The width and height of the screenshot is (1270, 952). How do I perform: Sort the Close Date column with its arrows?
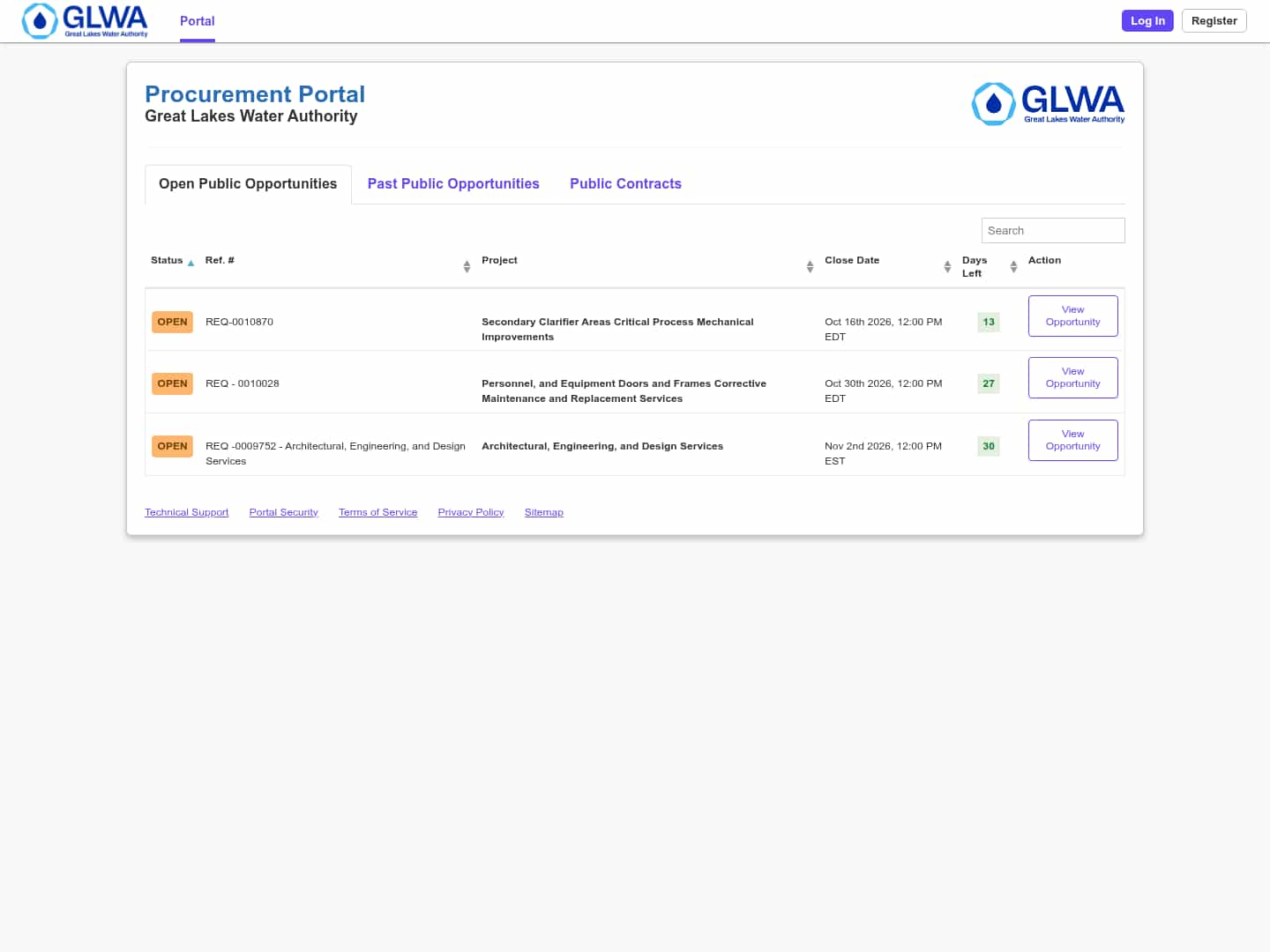pyautogui.click(x=947, y=266)
